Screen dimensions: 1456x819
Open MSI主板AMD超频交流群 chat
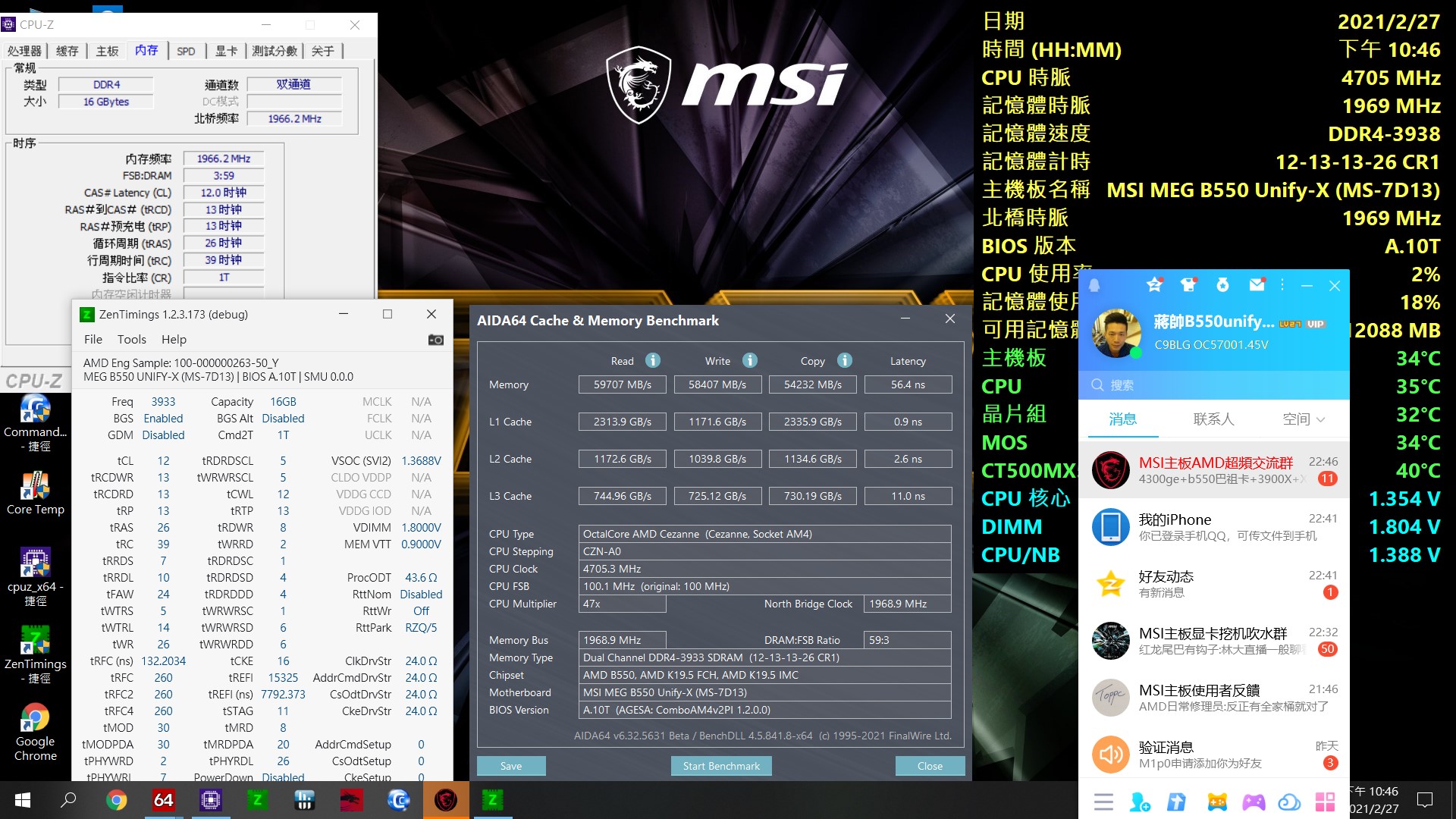[x=1213, y=470]
